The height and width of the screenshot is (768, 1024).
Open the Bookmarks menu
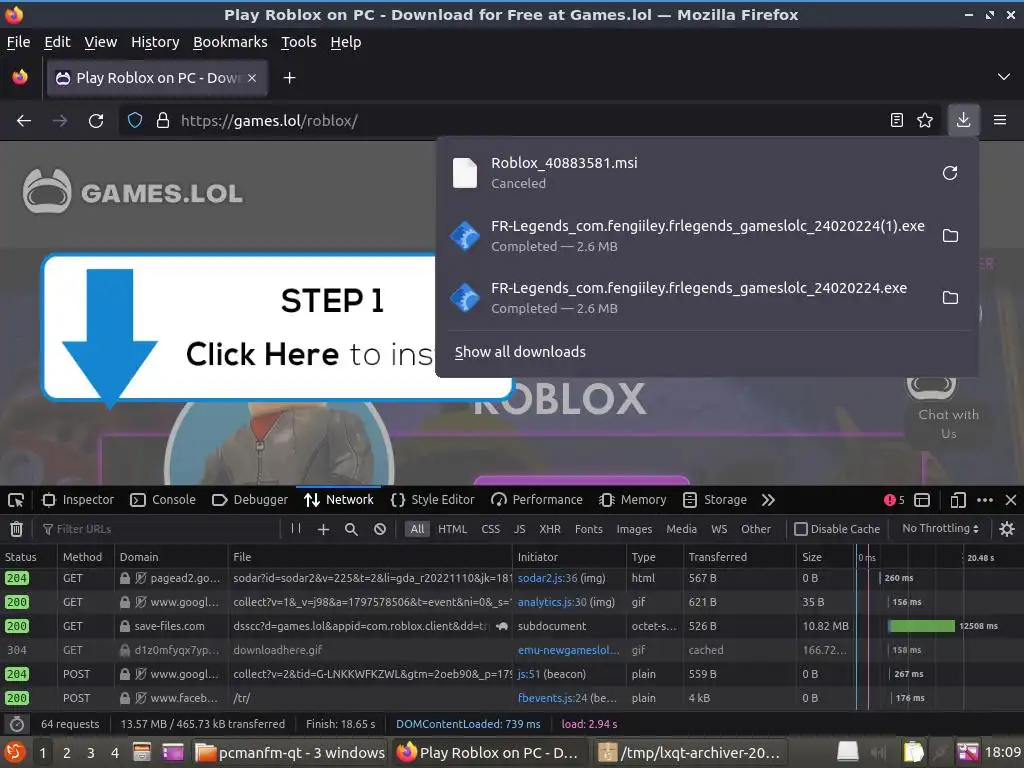pyautogui.click(x=230, y=42)
